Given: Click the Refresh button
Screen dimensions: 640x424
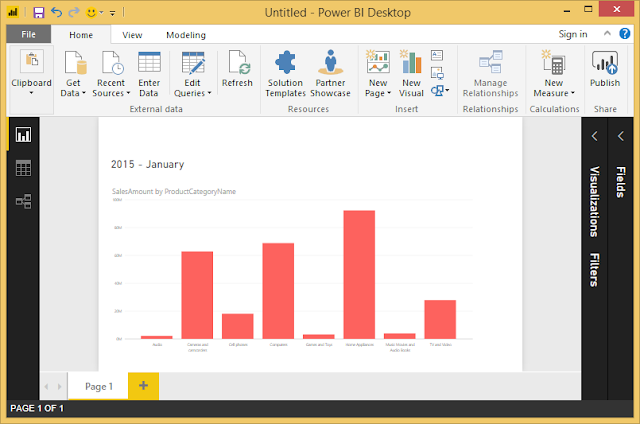Looking at the screenshot, I should 237,68.
